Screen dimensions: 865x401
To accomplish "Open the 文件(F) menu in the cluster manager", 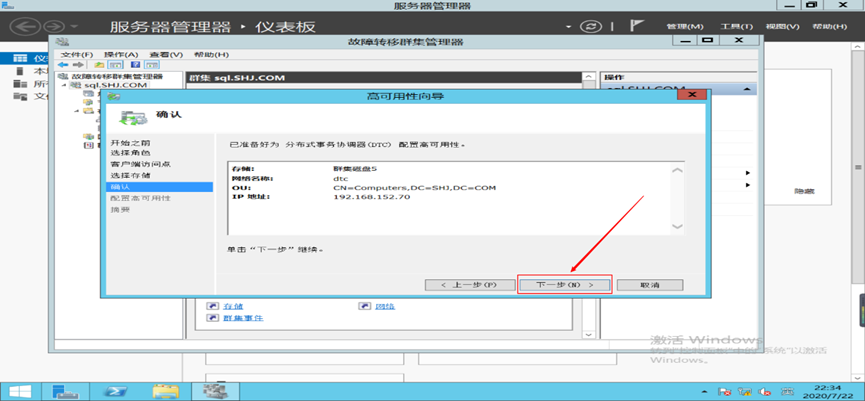I will 77,55.
